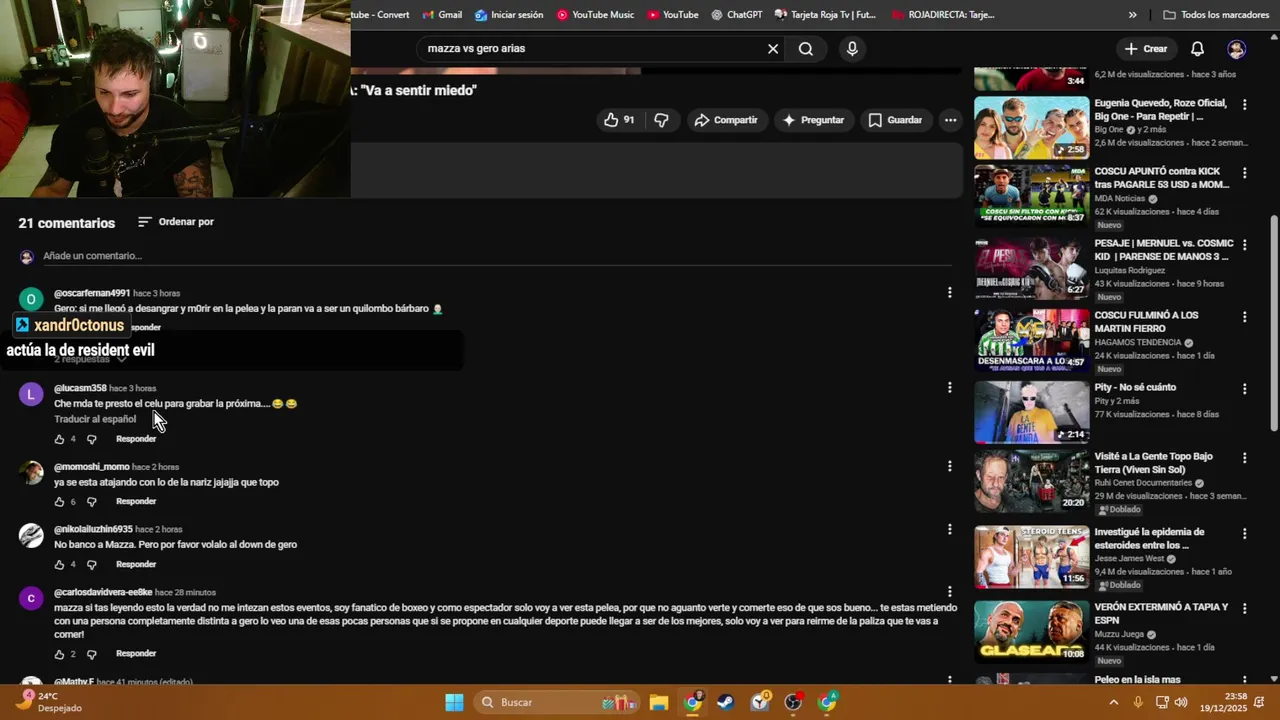This screenshot has width=1280, height=720.
Task: Click the Crear button
Action: tap(1146, 48)
